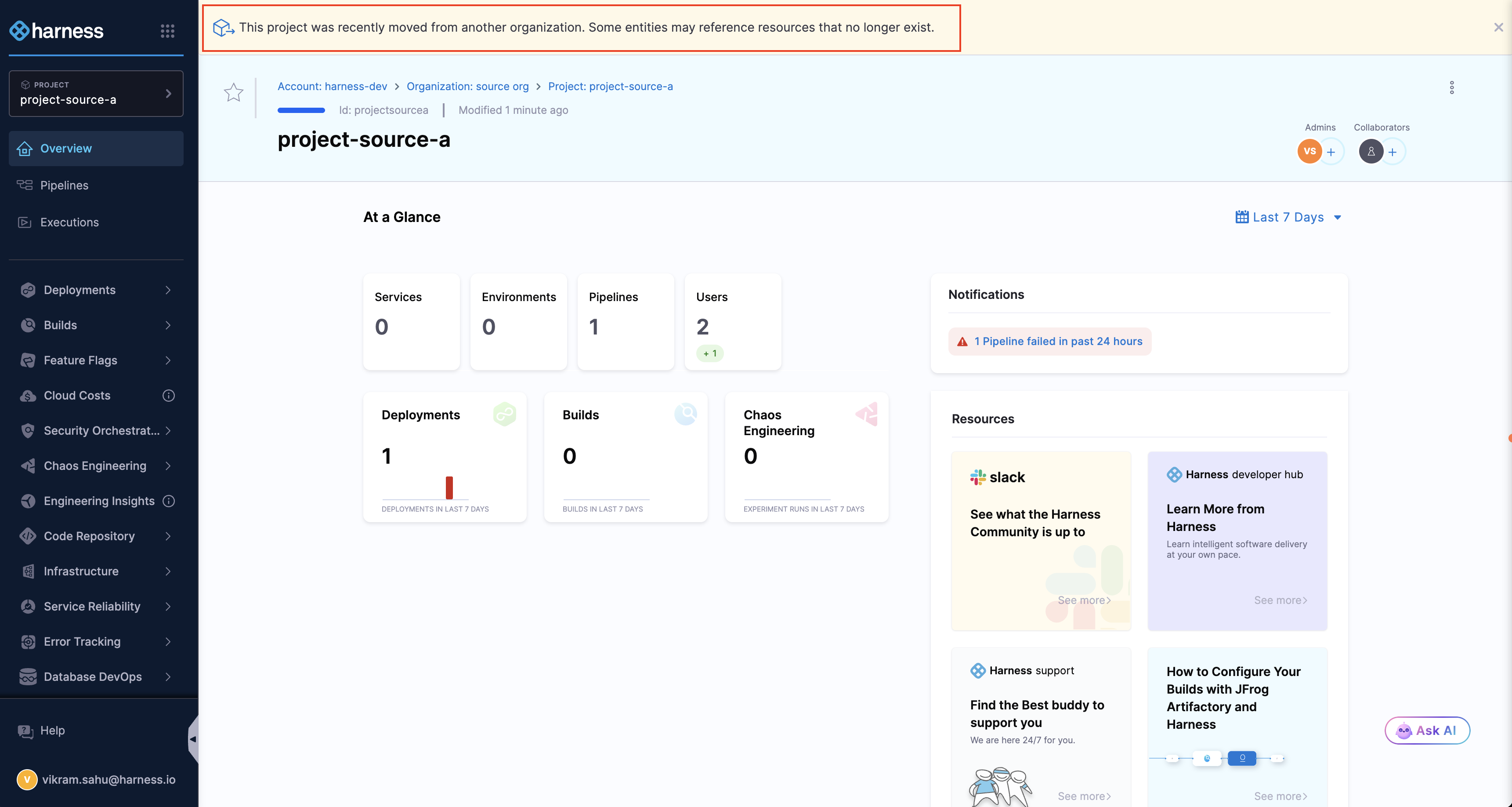Click the Harness logo
Screen dimensions: 1512x807
pyautogui.click(x=57, y=30)
